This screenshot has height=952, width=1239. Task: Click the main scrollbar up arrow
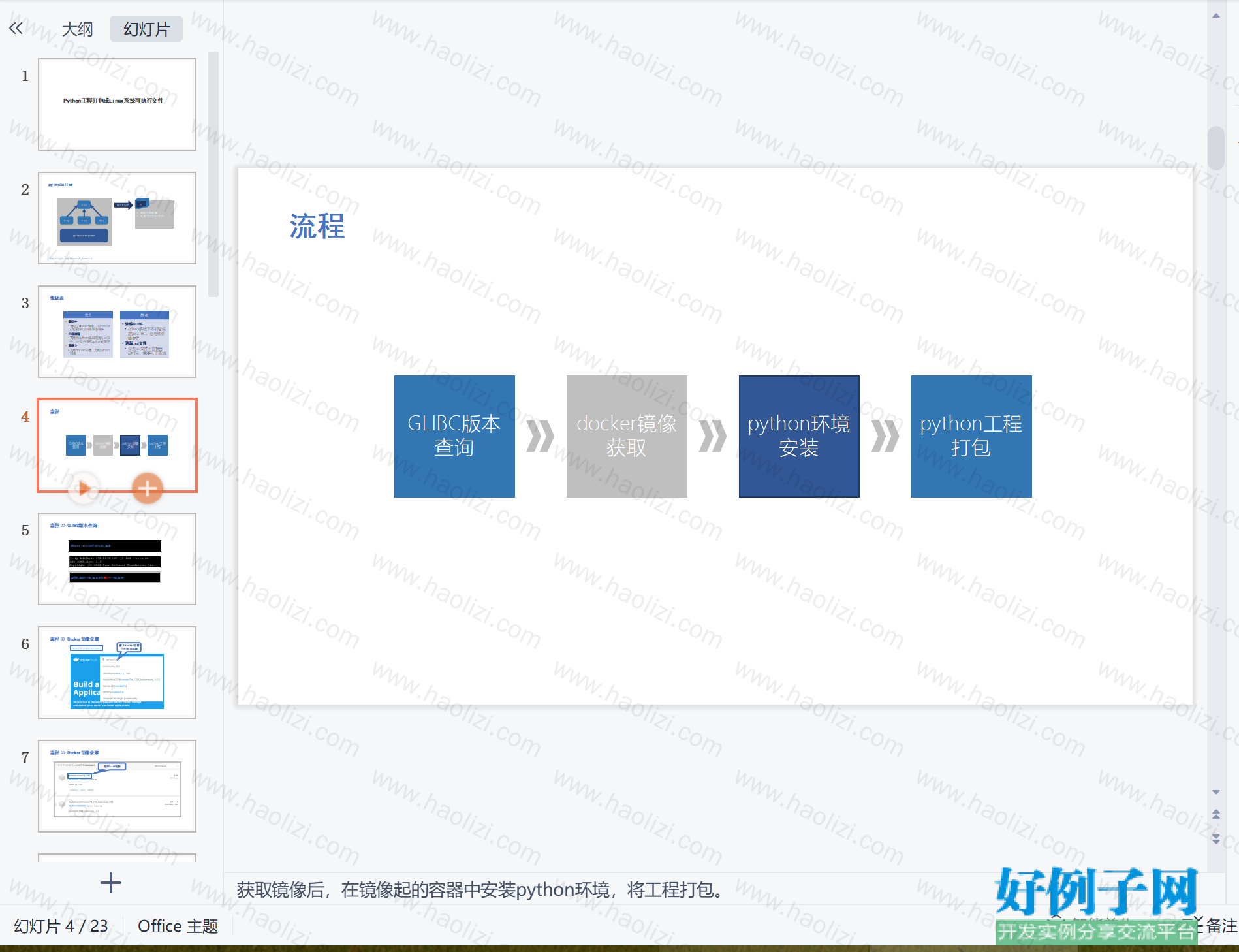[1216, 16]
